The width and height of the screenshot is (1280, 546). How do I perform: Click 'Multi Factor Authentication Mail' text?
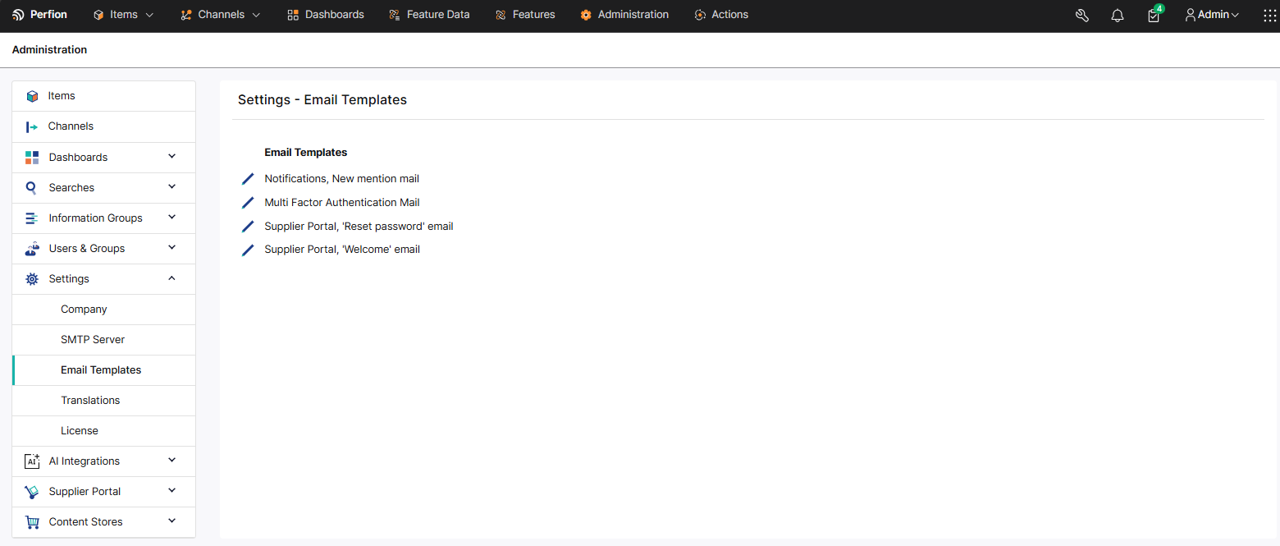[x=342, y=202]
